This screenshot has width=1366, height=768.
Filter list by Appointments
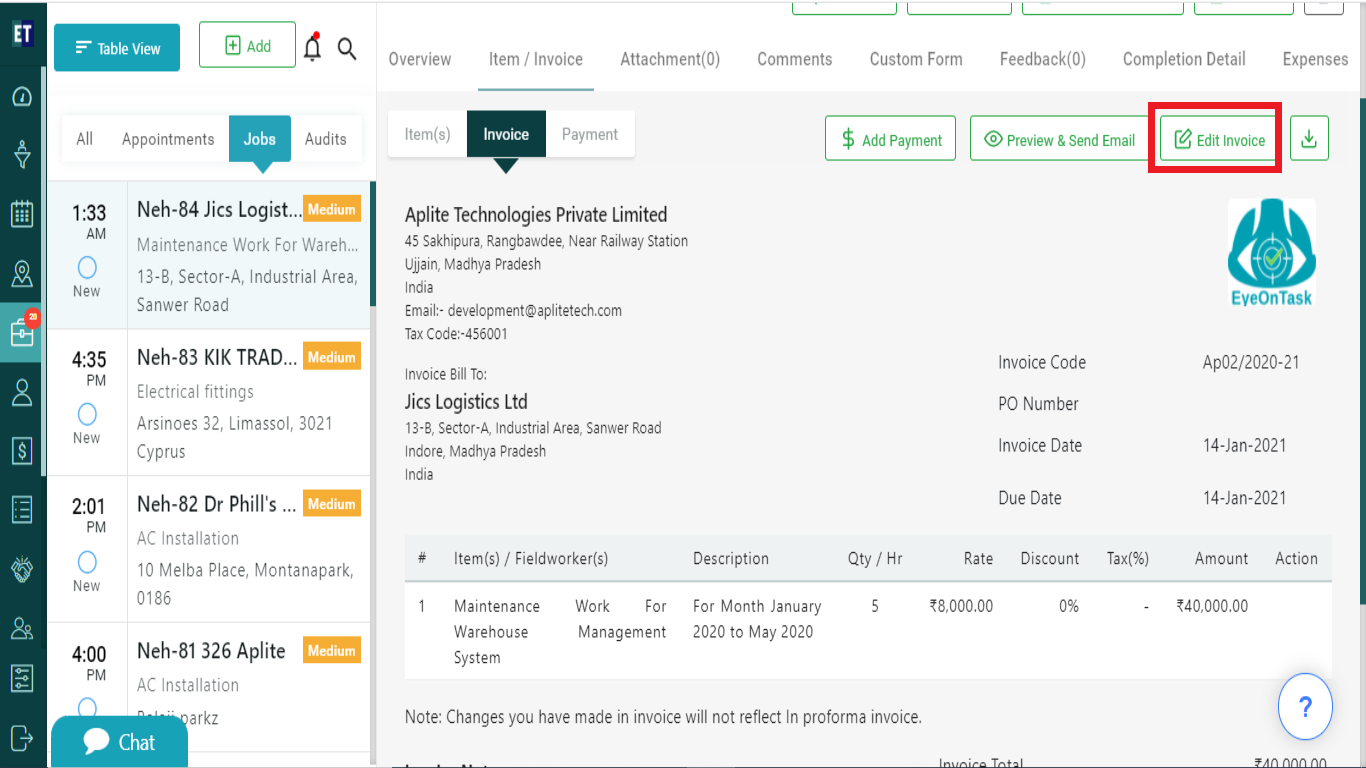click(x=168, y=139)
